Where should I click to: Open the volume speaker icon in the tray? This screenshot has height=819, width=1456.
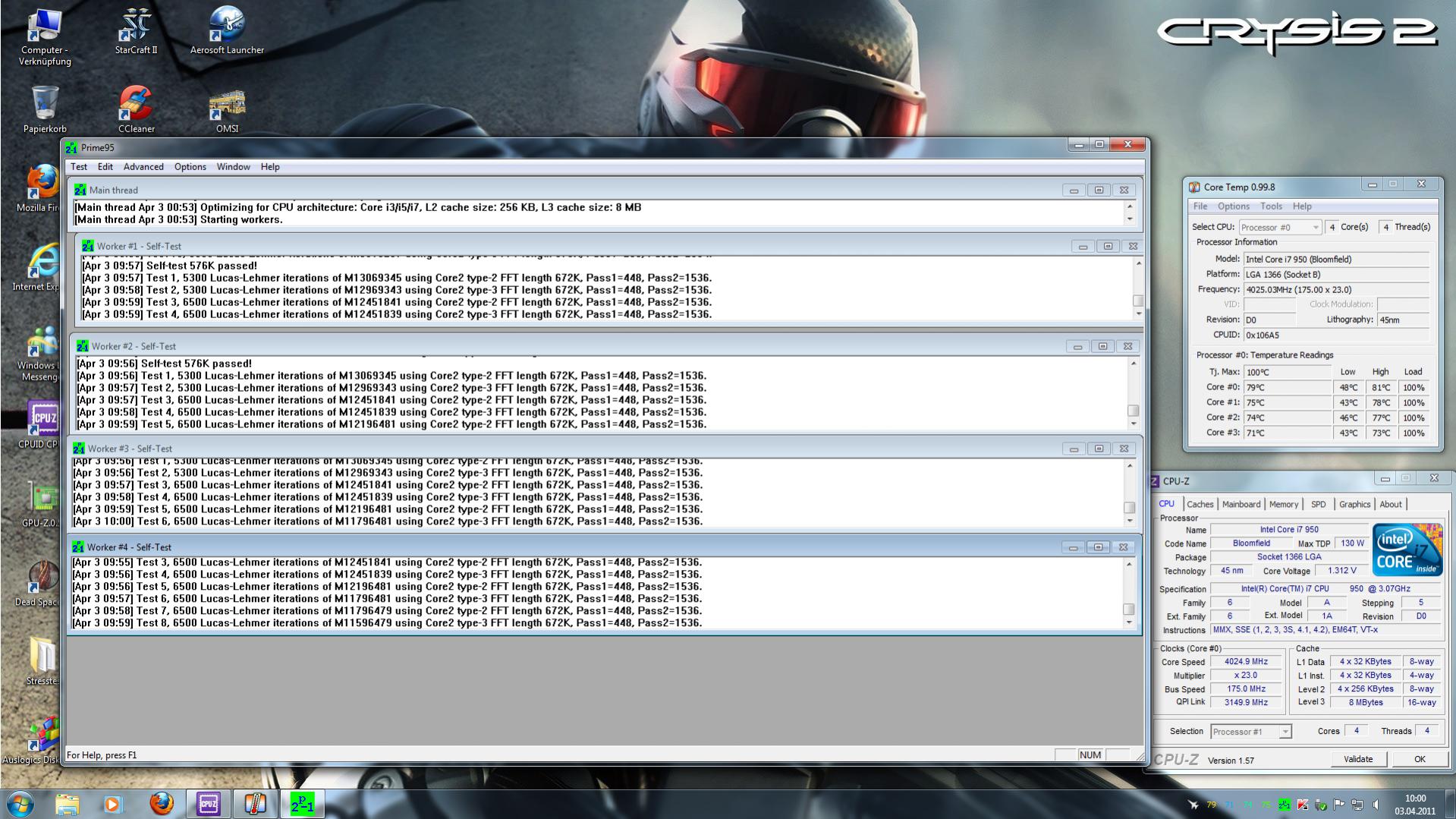[x=1376, y=805]
